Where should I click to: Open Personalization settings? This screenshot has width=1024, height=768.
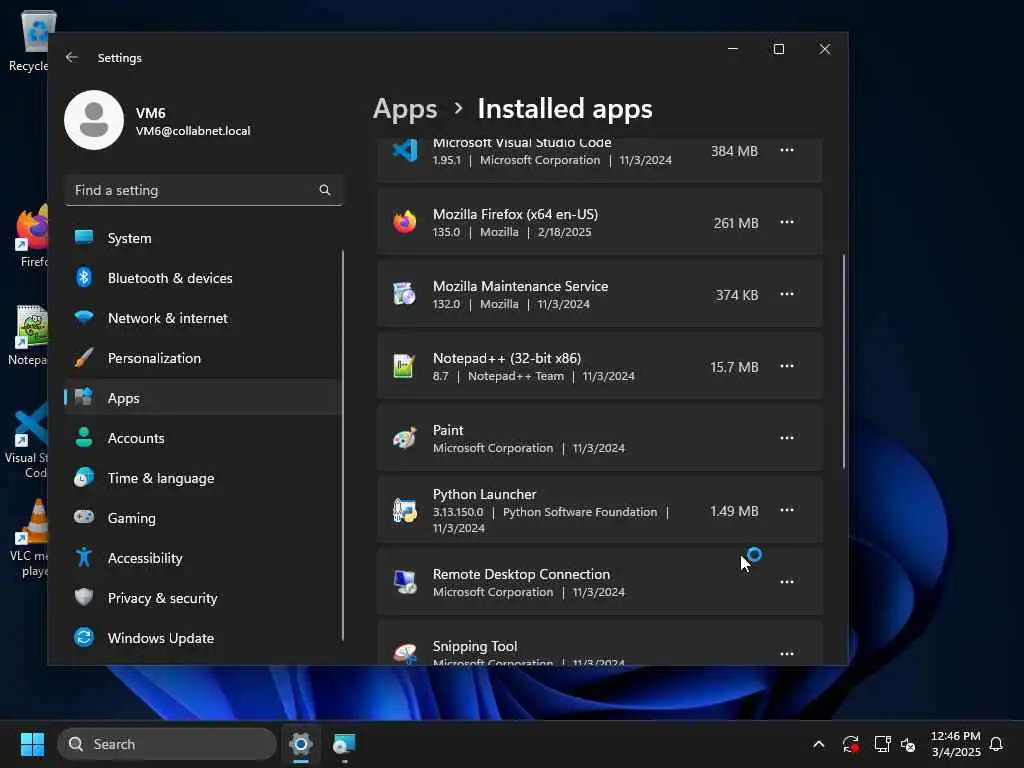click(204, 358)
